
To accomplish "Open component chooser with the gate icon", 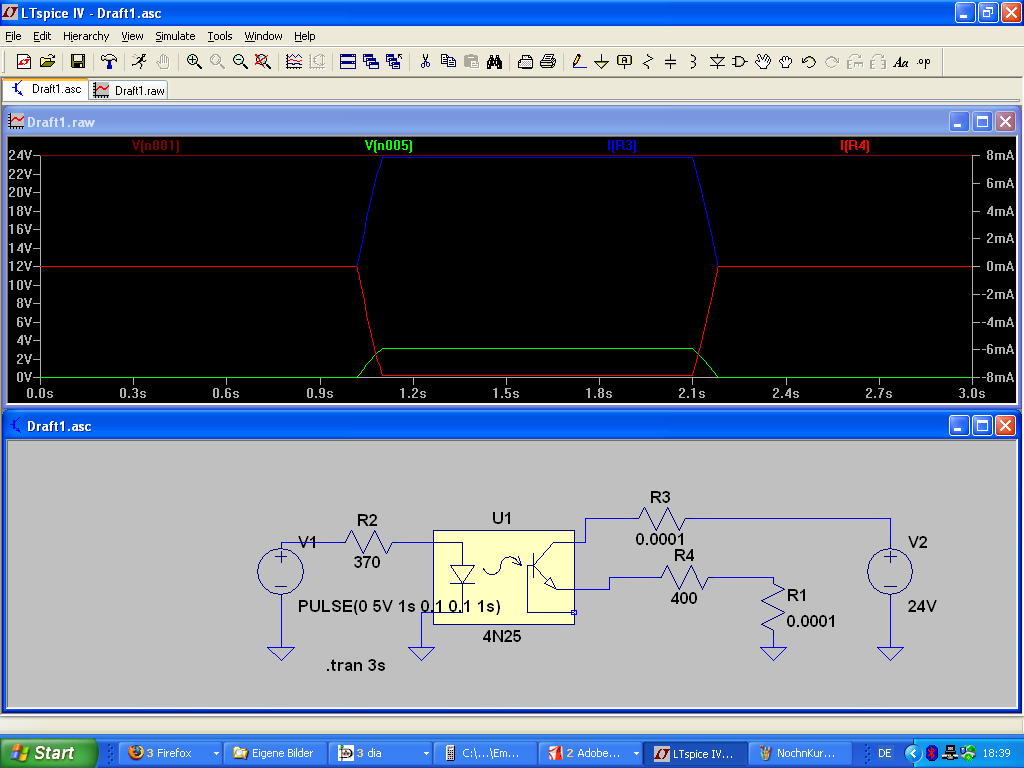I will [x=739, y=61].
